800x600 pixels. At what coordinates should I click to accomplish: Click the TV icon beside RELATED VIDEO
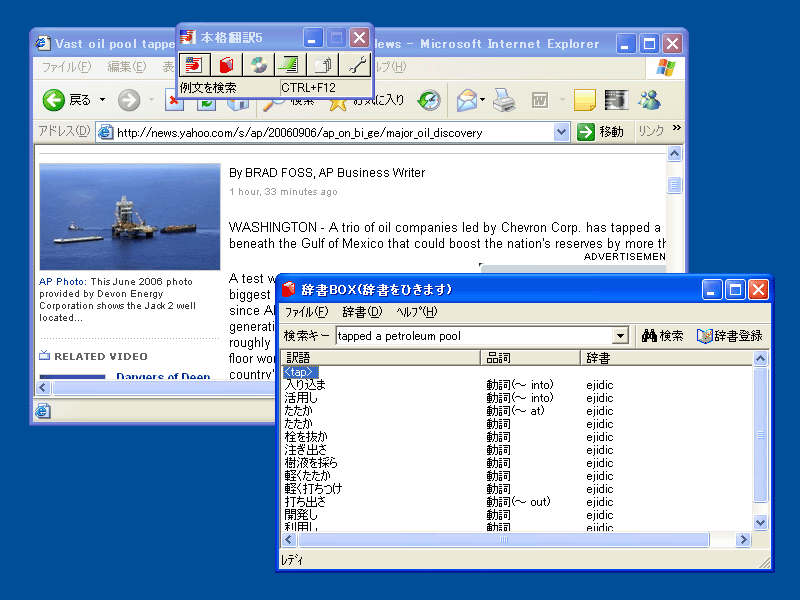click(45, 355)
